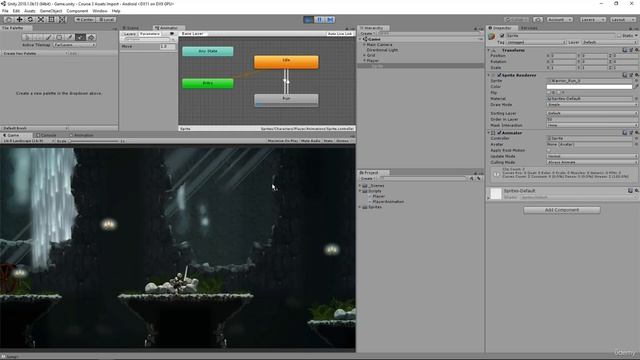Toggle the Static checkbox in Inspector
The width and height of the screenshot is (640, 360).
coord(619,36)
